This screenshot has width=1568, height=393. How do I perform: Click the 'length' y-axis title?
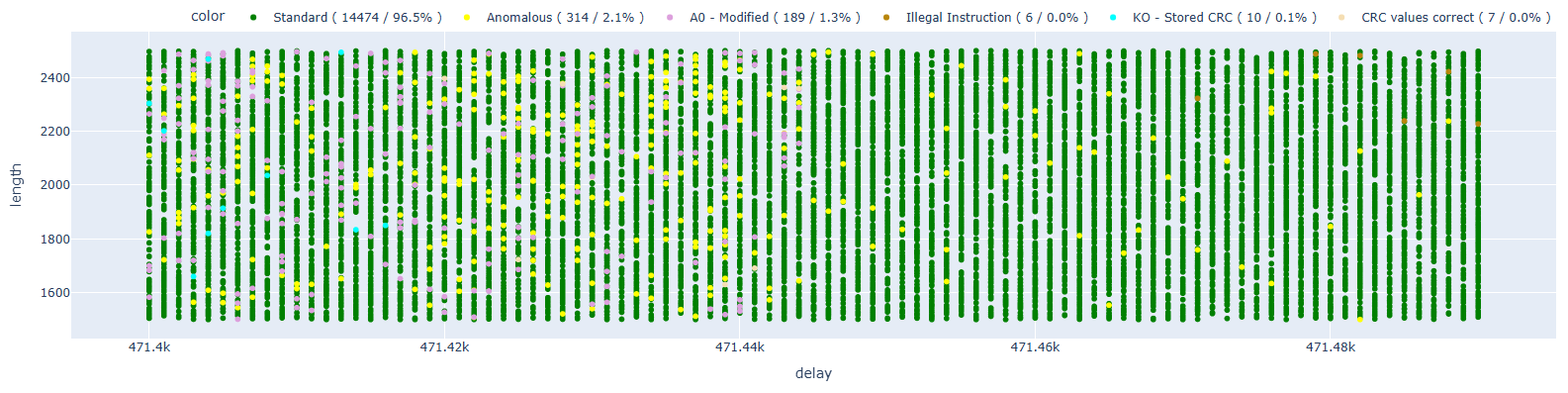pyautogui.click(x=16, y=185)
